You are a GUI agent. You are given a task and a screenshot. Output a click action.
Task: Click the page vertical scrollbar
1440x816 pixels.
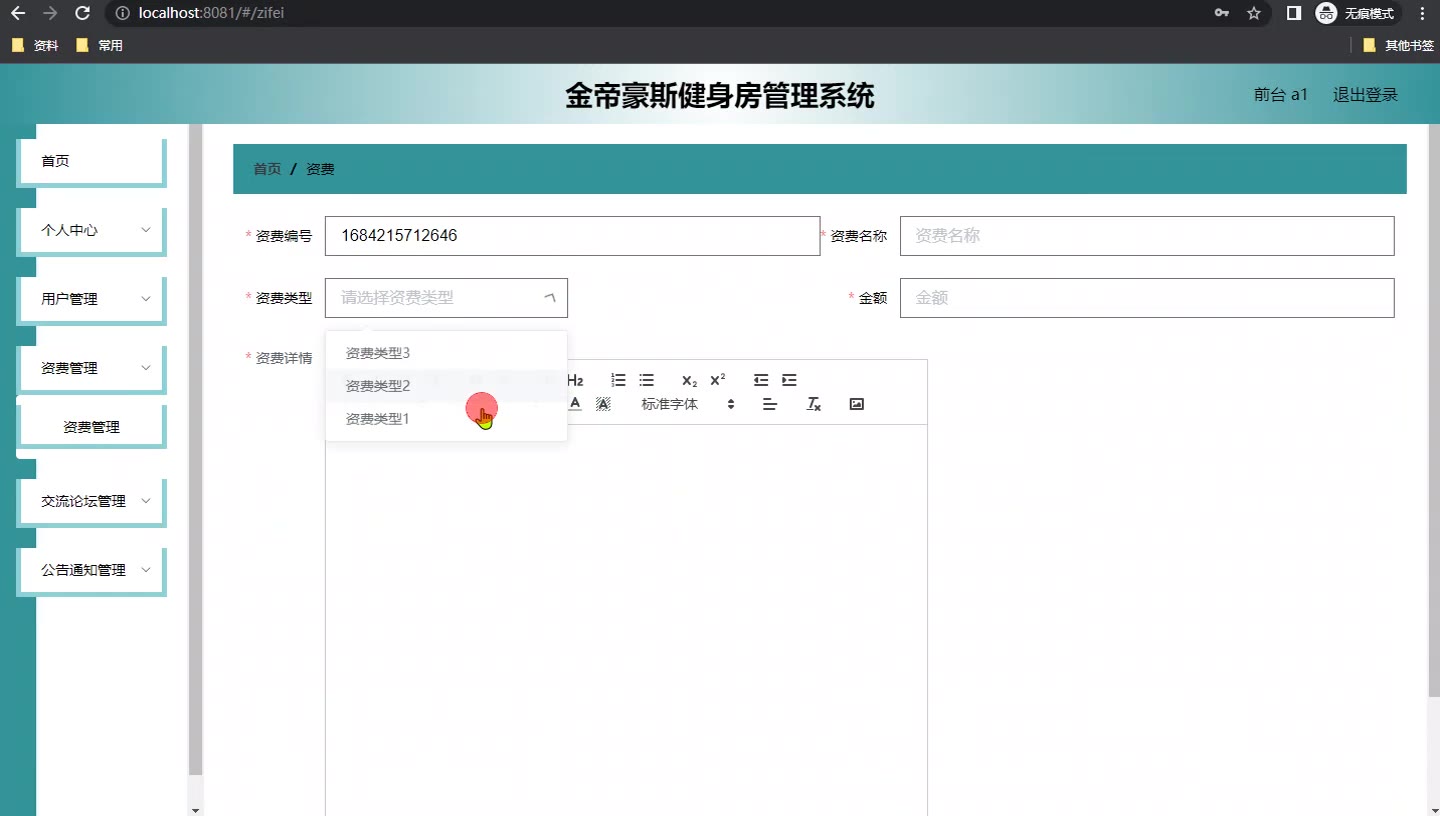pos(1434,410)
